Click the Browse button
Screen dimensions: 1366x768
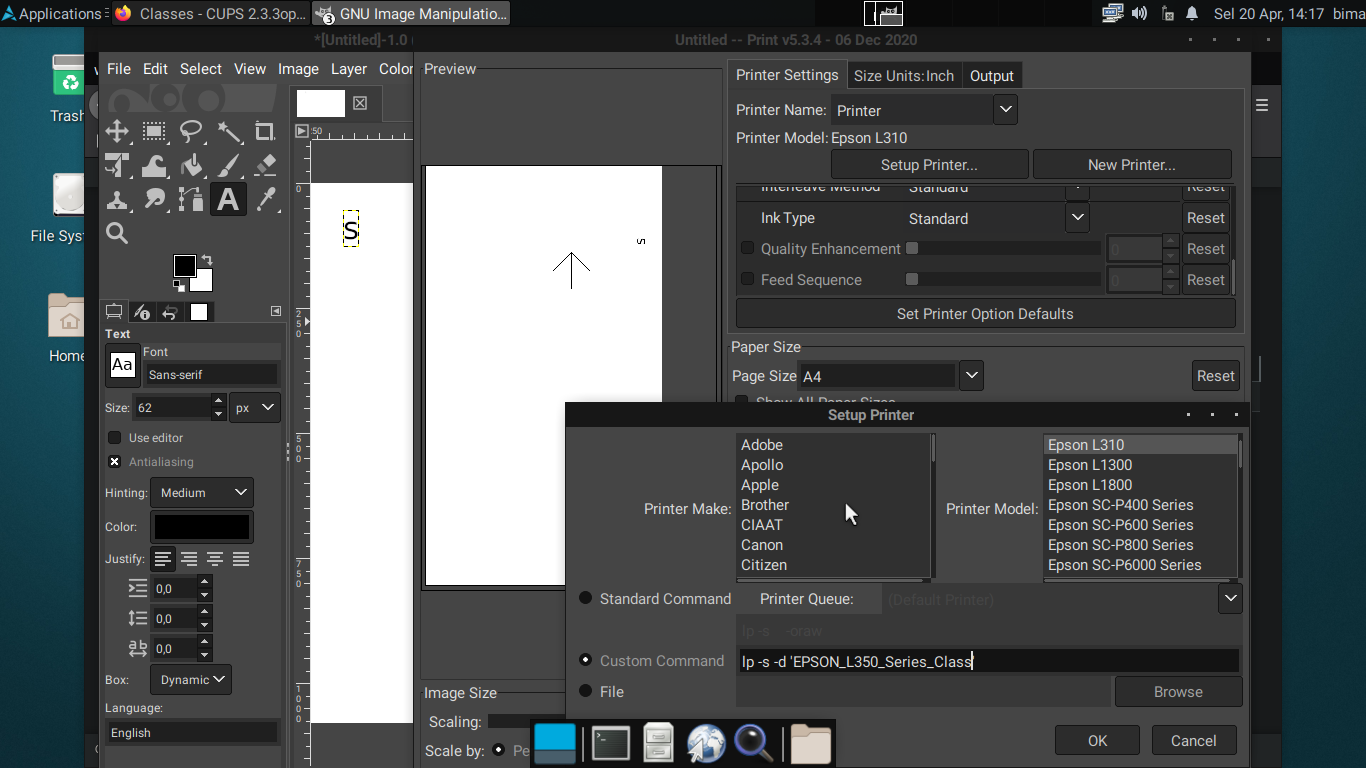(x=1178, y=692)
